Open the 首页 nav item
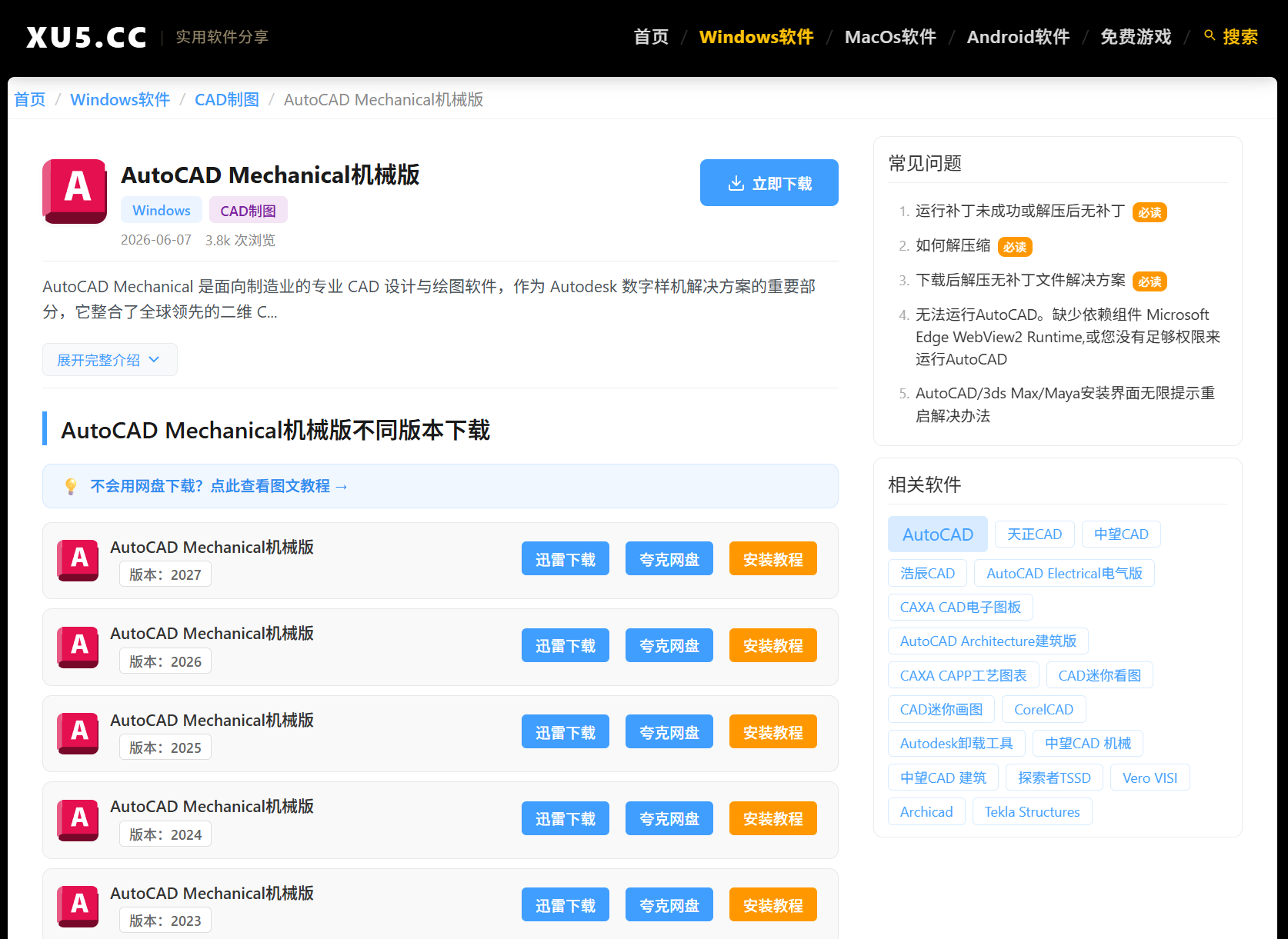Viewport: 1288px width, 939px height. (x=651, y=37)
